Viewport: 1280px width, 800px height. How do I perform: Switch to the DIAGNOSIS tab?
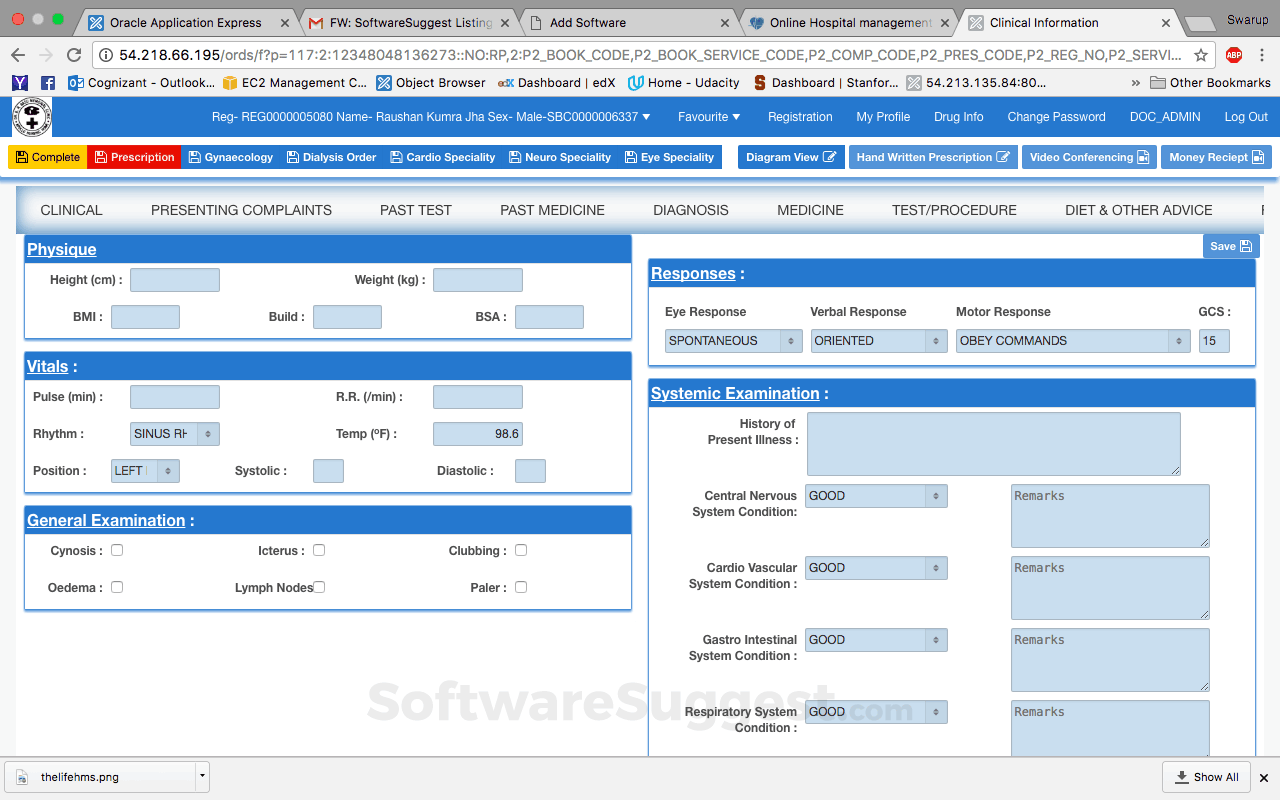(x=691, y=210)
